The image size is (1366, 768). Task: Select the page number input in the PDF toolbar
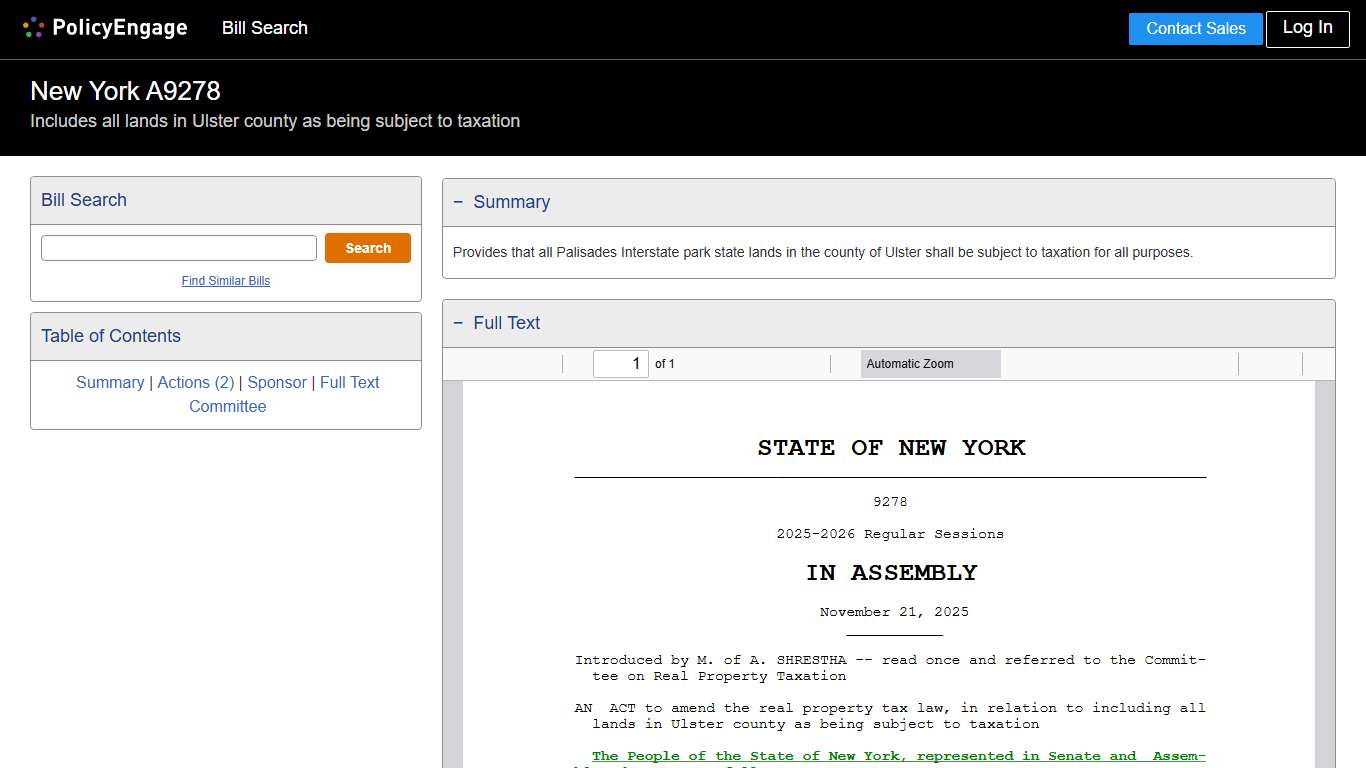[x=620, y=363]
